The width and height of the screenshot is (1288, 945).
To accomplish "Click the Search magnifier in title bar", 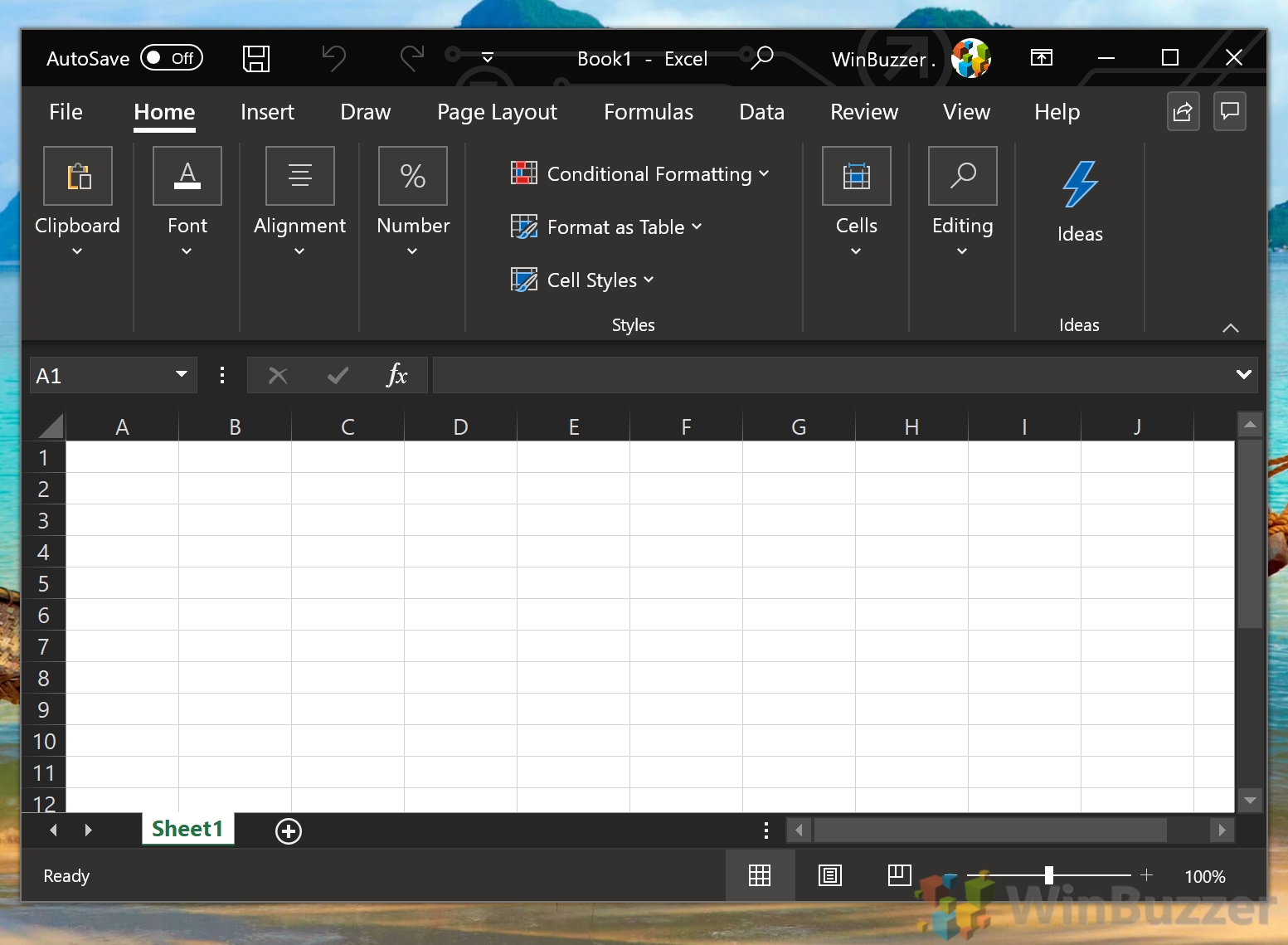I will pos(761,58).
